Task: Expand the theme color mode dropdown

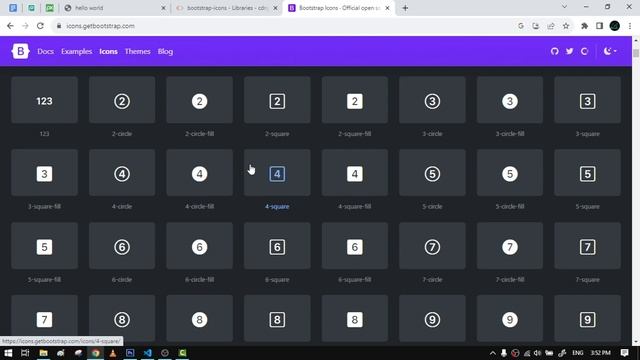Action: click(x=610, y=51)
